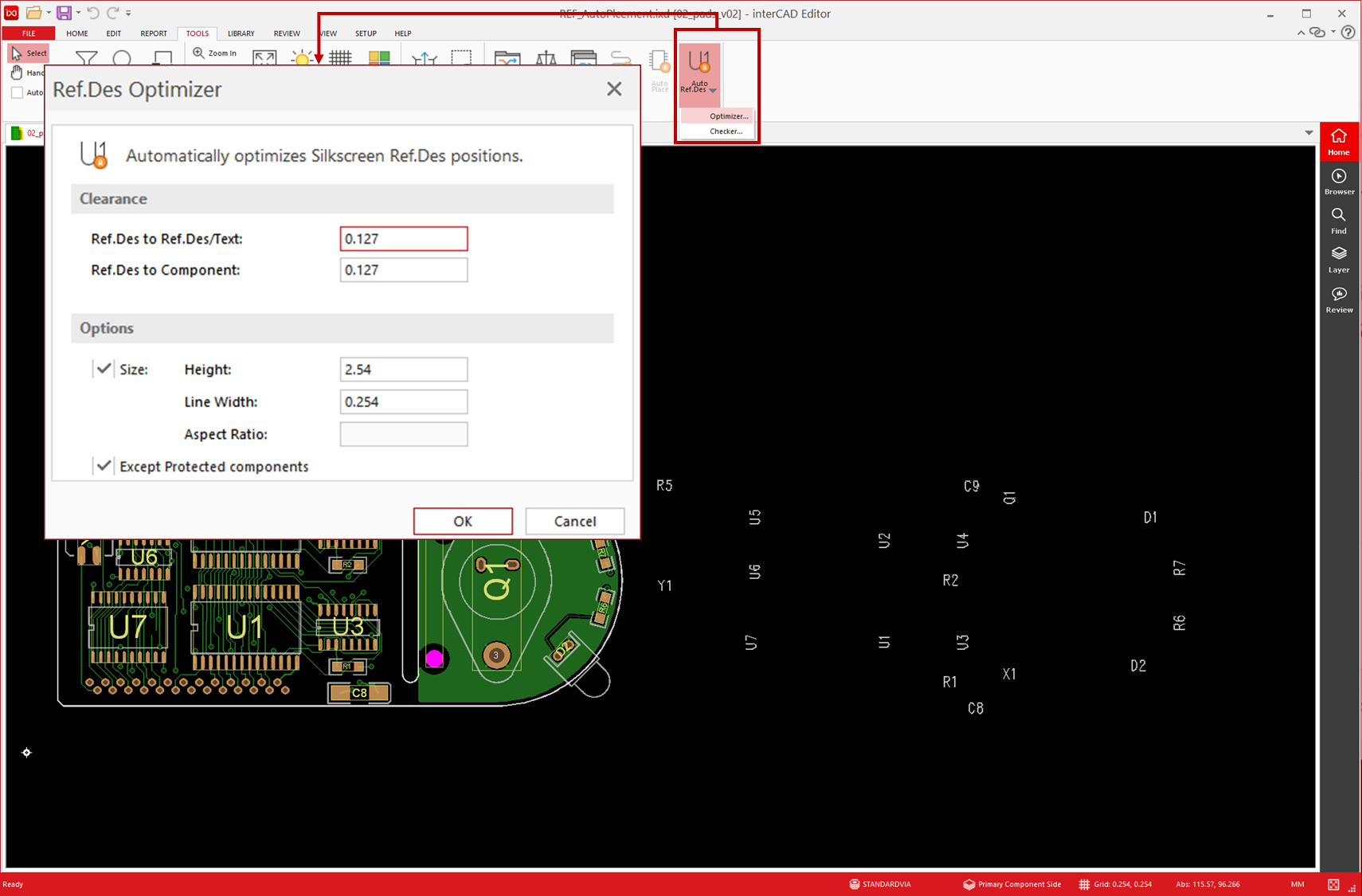Click the help question mark icon
Viewport: 1362px width, 896px height.
(1348, 33)
